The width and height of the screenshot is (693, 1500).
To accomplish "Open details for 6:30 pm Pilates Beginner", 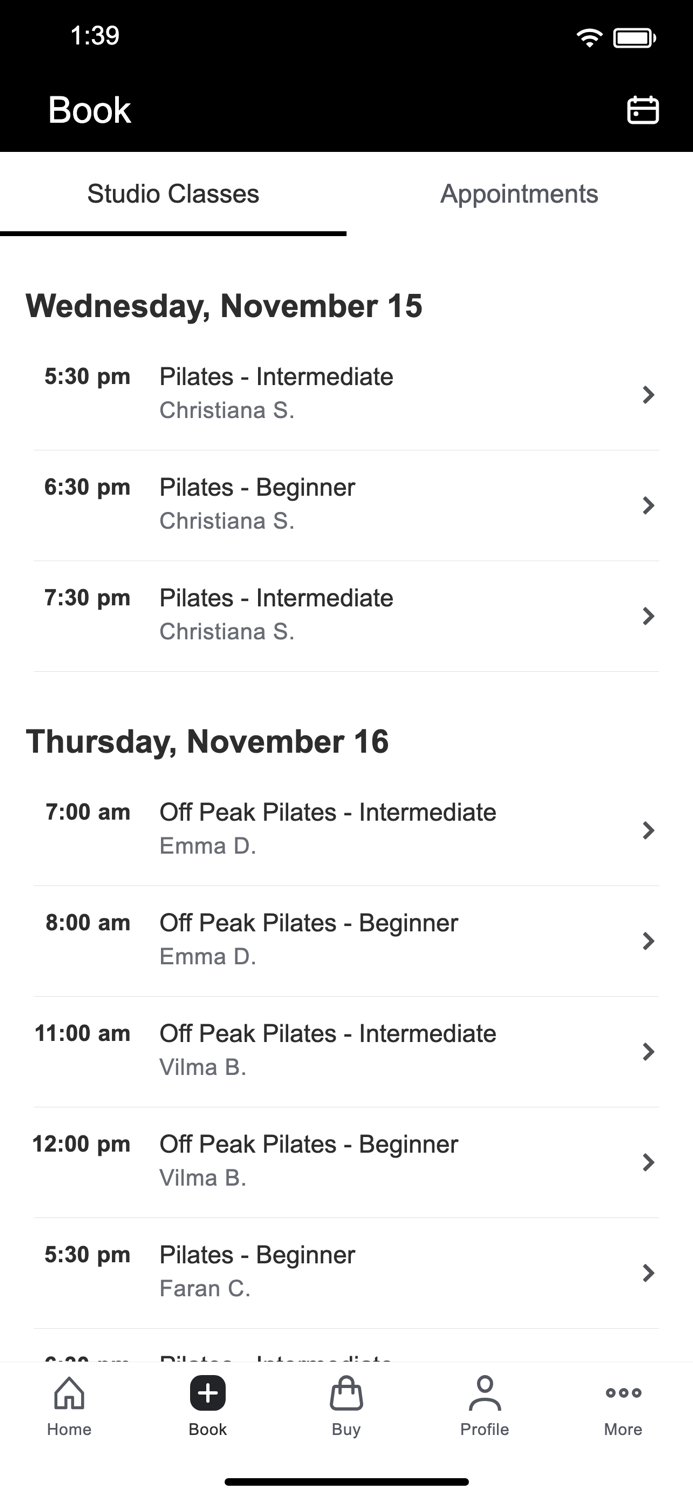I will coord(648,505).
